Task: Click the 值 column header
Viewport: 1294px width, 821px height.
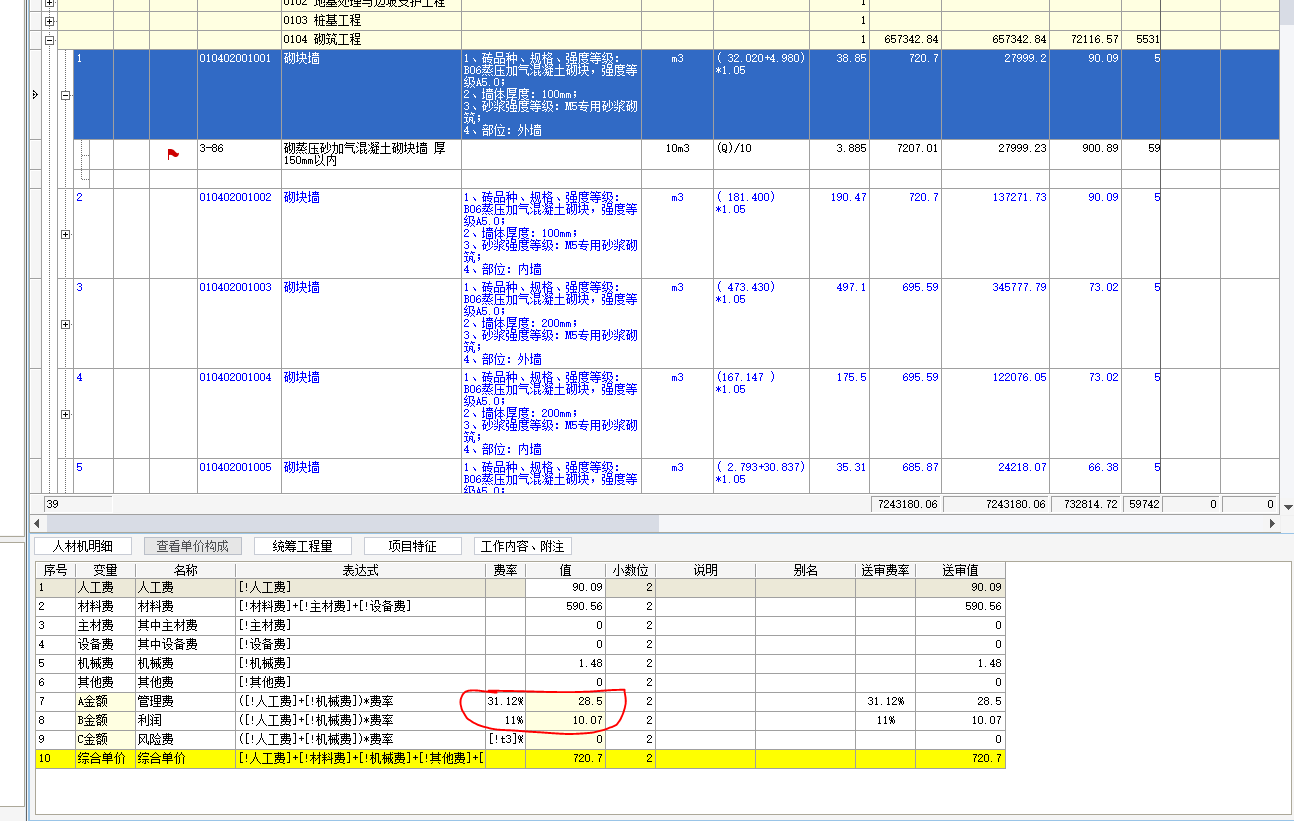Action: point(565,570)
